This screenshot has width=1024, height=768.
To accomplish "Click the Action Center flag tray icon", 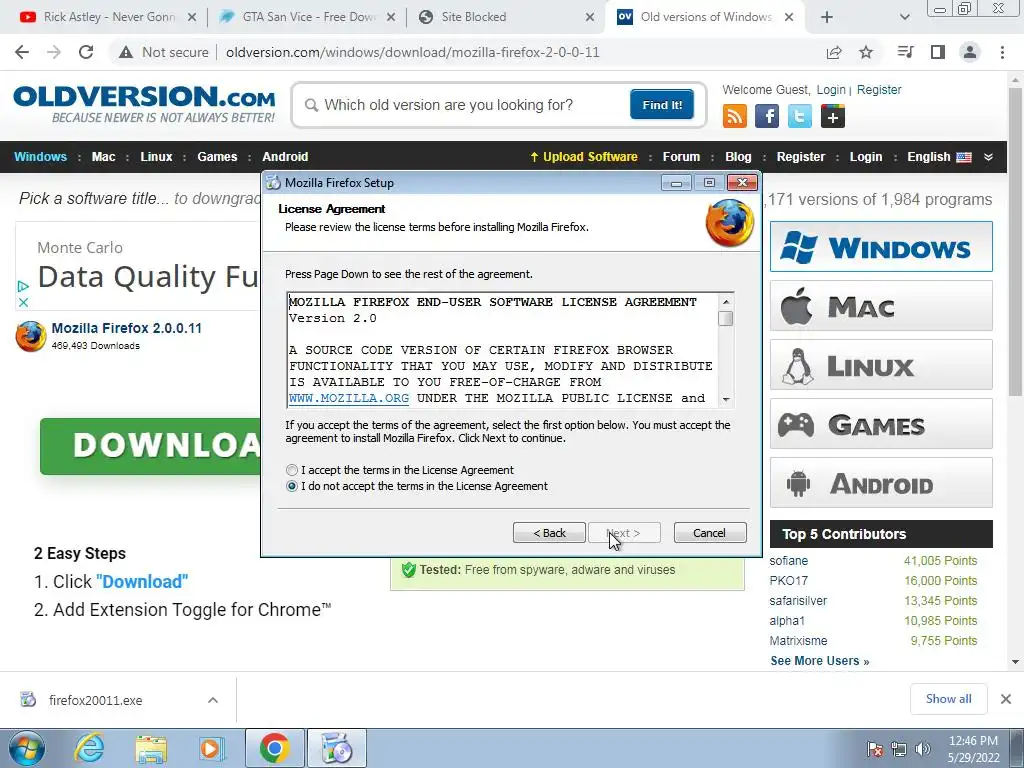I will click(x=874, y=749).
